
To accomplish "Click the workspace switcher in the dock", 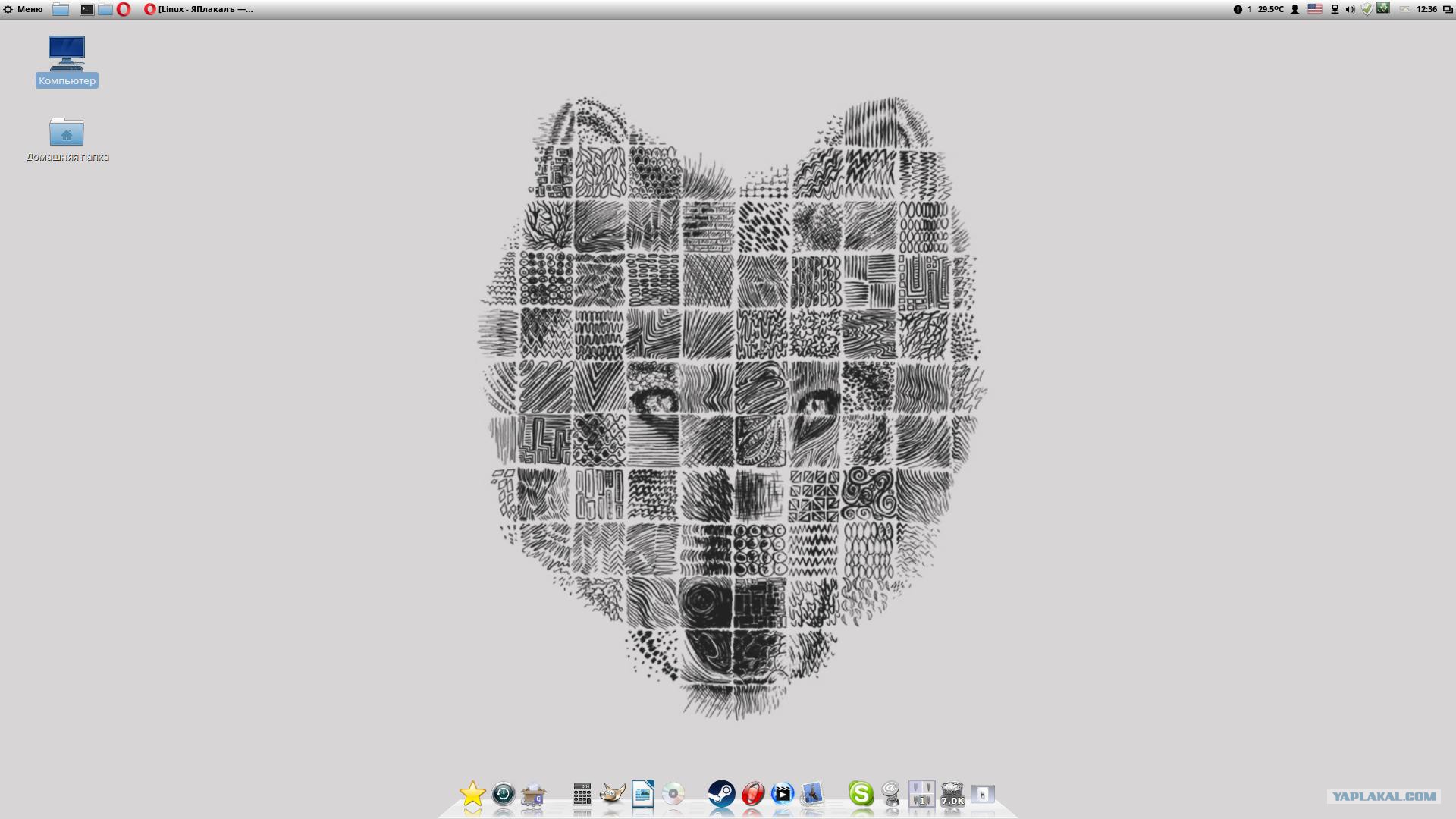I will point(922,794).
